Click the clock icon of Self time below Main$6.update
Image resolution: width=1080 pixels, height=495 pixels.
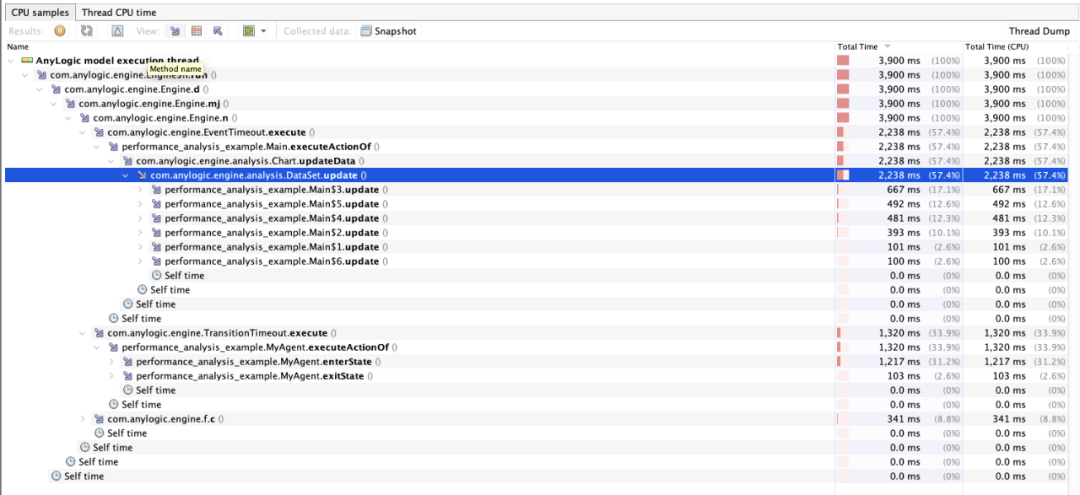pyautogui.click(x=156, y=275)
